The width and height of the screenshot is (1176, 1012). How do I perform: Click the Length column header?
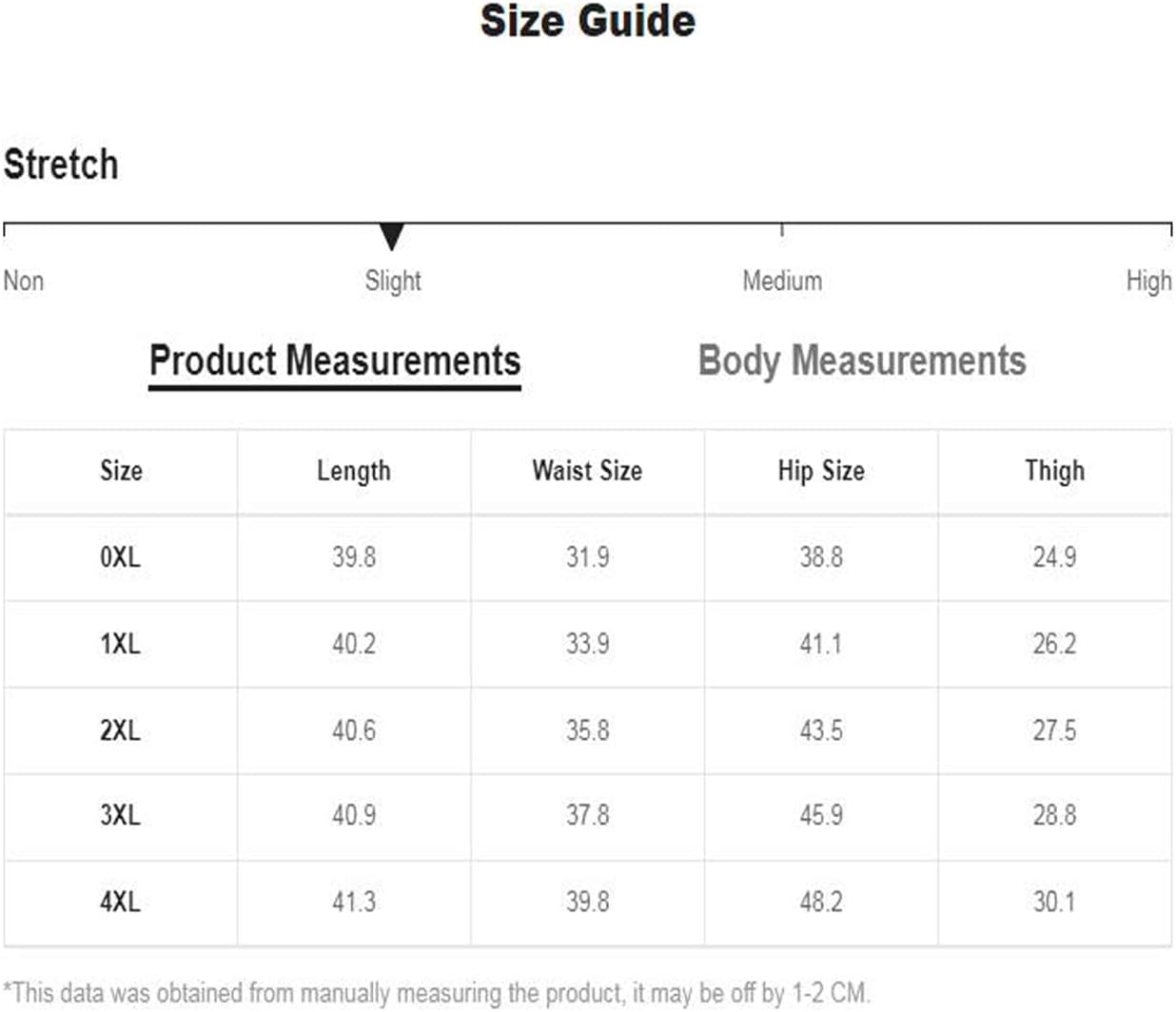coord(354,472)
